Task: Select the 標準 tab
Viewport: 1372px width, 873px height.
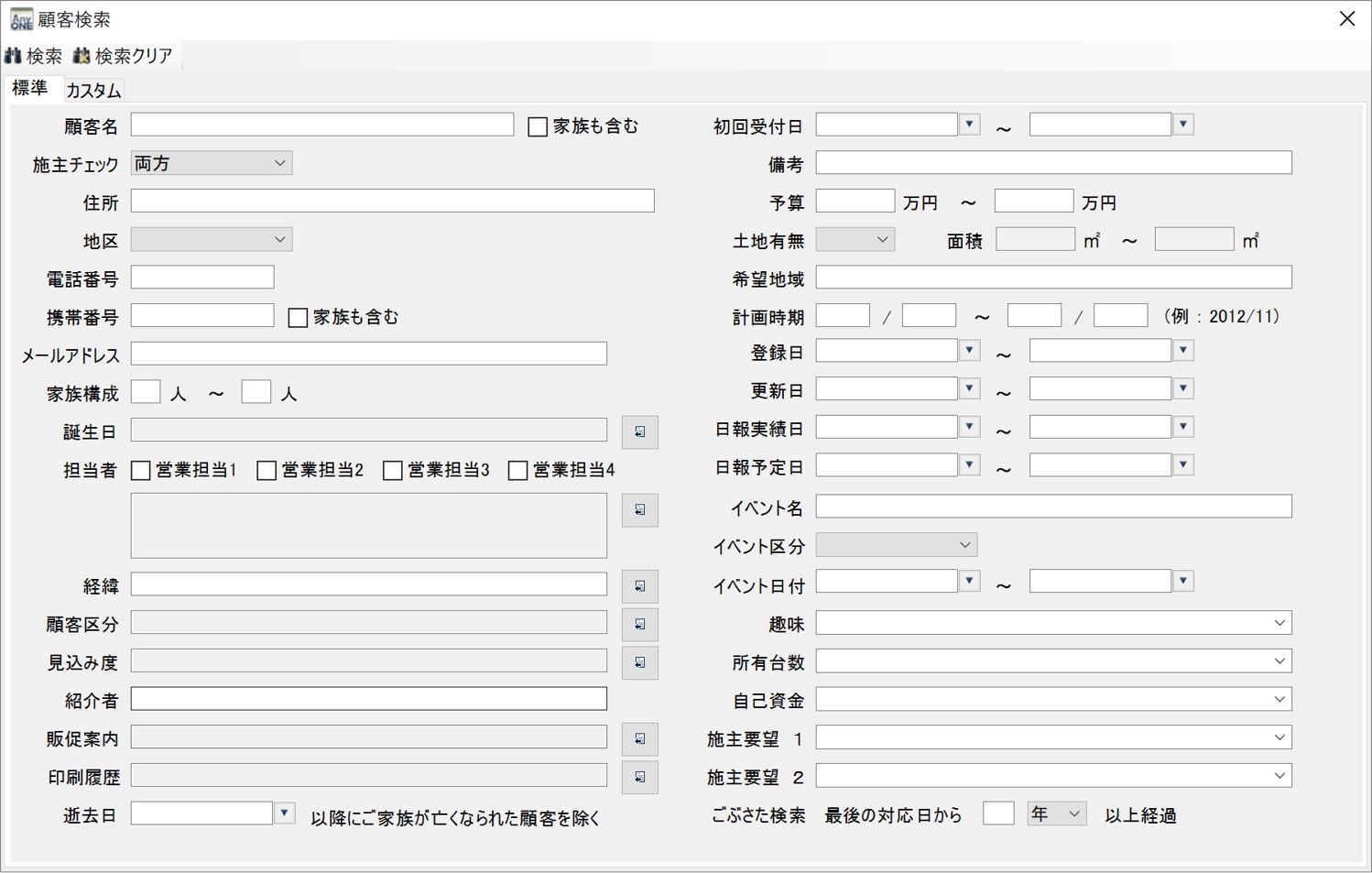Action: (x=30, y=89)
